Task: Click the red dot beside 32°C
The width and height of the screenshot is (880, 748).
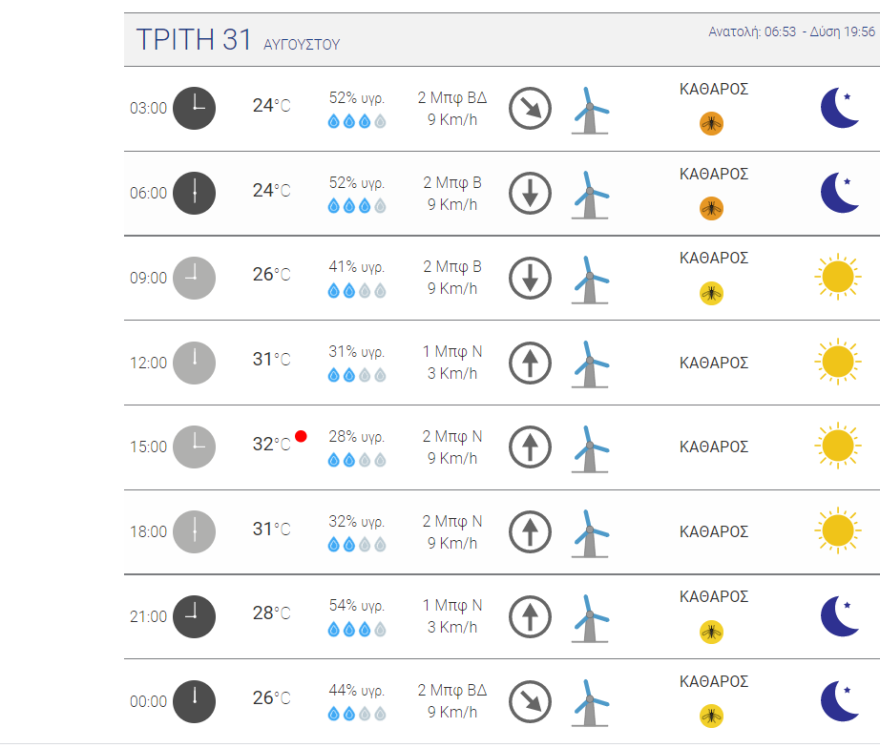Action: coord(301,437)
